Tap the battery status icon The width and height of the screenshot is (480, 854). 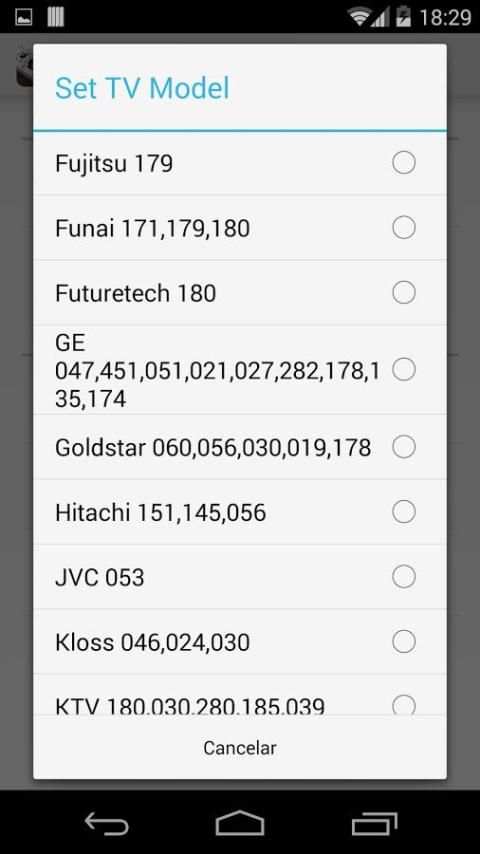[404, 17]
